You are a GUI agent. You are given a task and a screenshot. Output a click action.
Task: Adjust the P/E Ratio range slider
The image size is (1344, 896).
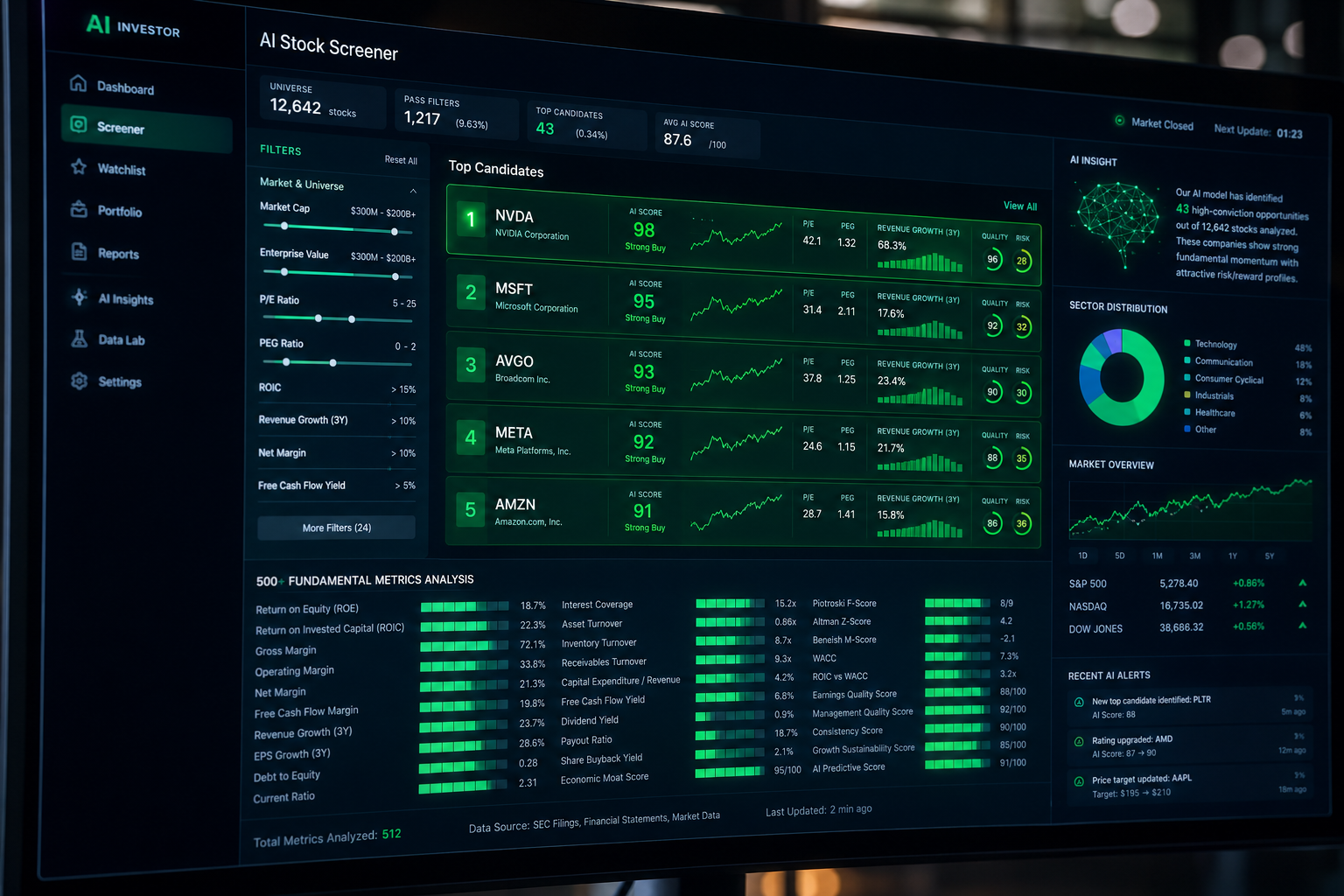pos(336,318)
